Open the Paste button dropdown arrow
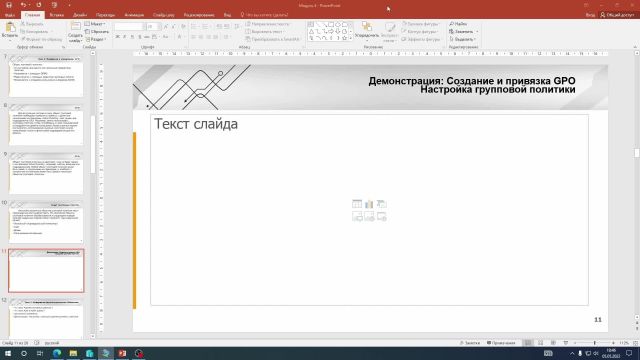 click(x=10, y=40)
